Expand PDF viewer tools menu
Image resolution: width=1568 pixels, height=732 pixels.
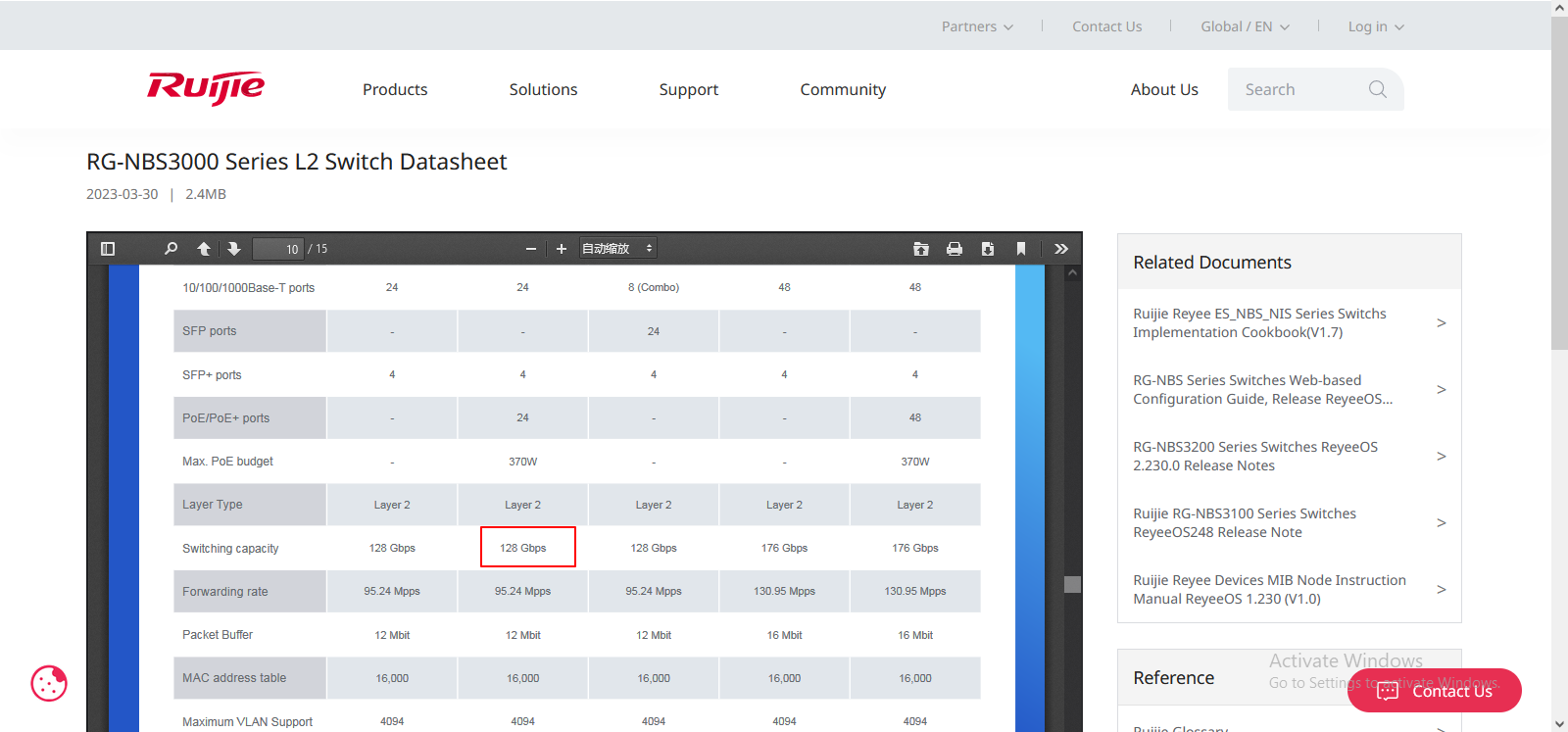coord(1060,249)
